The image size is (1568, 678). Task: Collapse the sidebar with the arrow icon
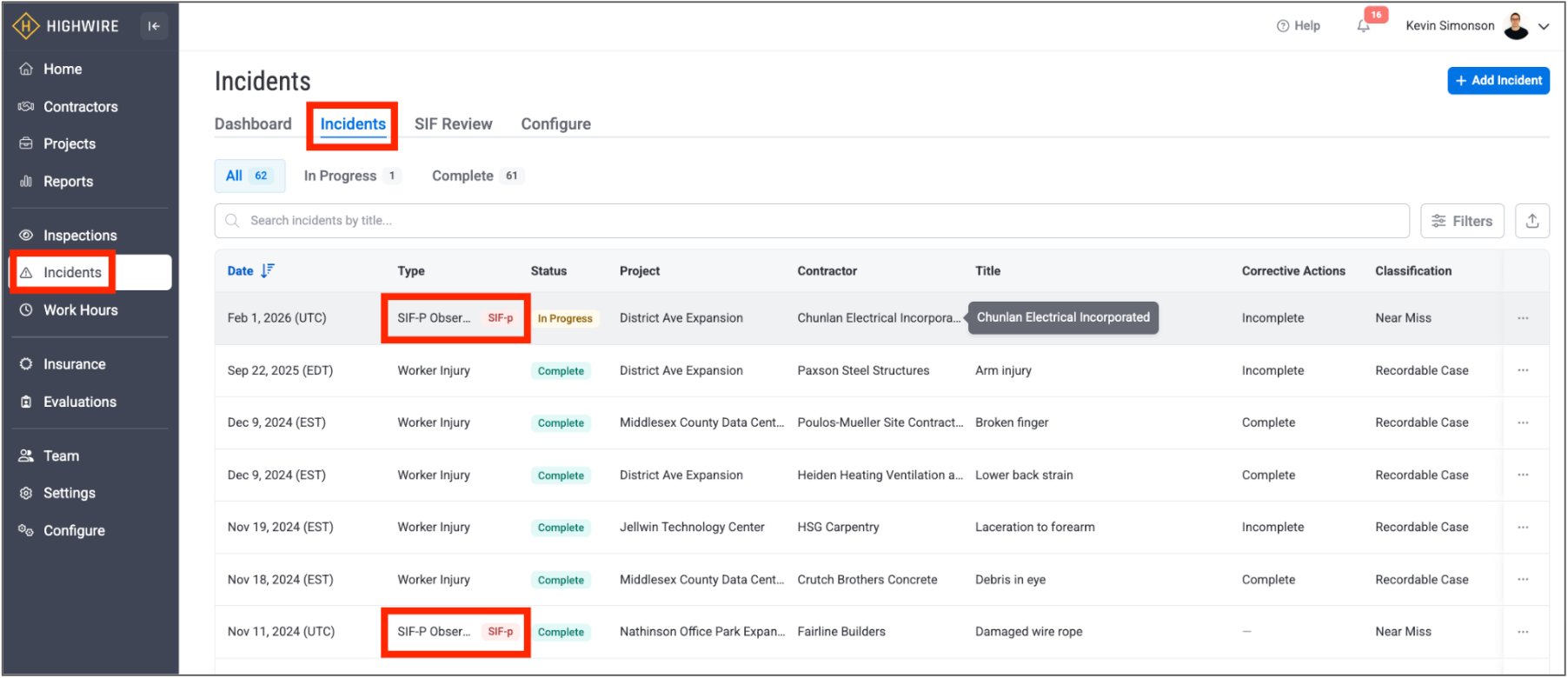point(154,26)
